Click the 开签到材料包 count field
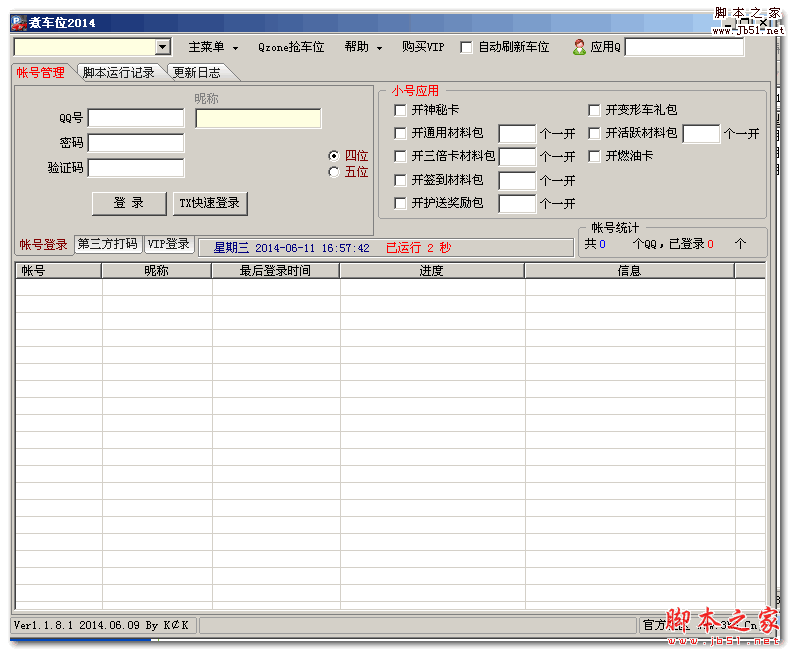Screen dimensions: 791x652 pos(517,181)
